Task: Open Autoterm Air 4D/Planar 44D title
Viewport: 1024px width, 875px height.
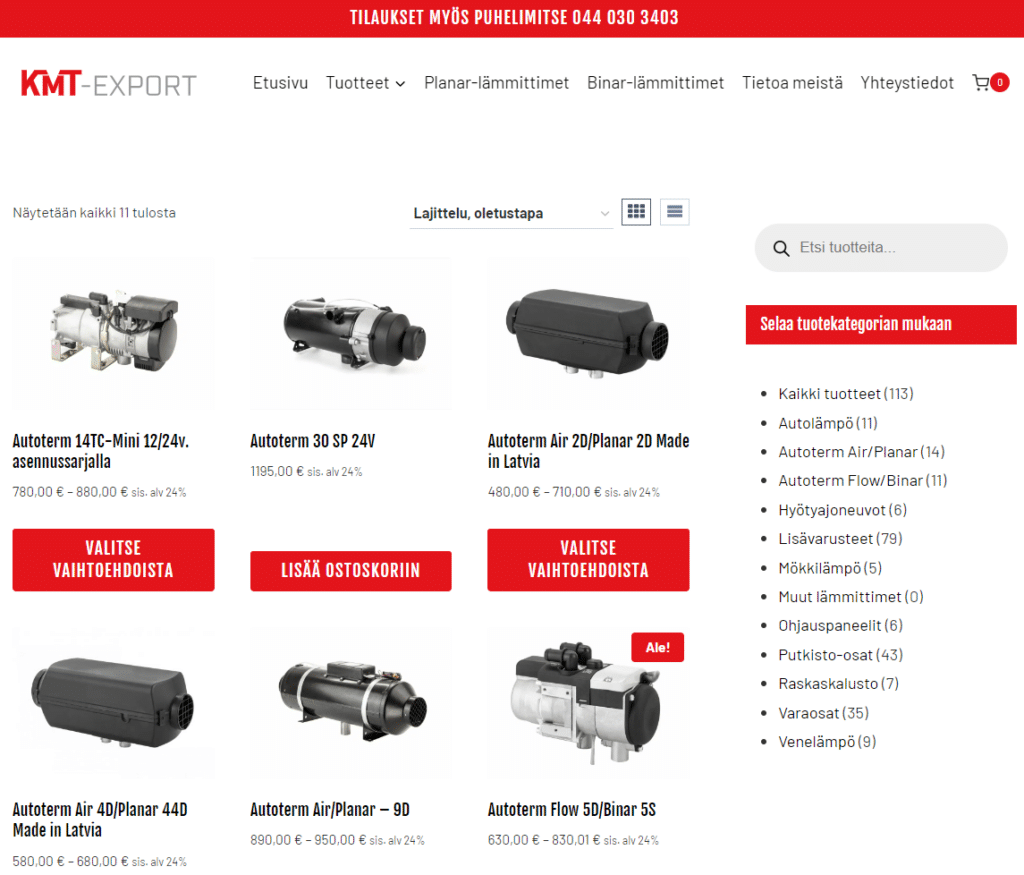Action: pos(100,819)
